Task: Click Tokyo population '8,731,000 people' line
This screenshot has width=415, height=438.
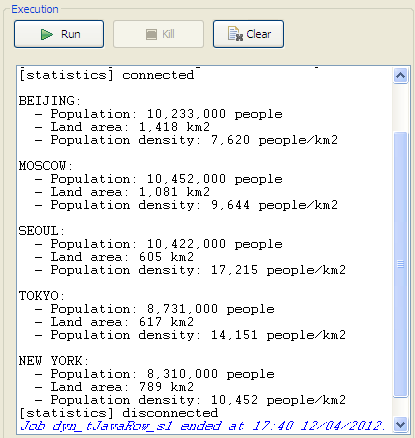Action: point(155,309)
